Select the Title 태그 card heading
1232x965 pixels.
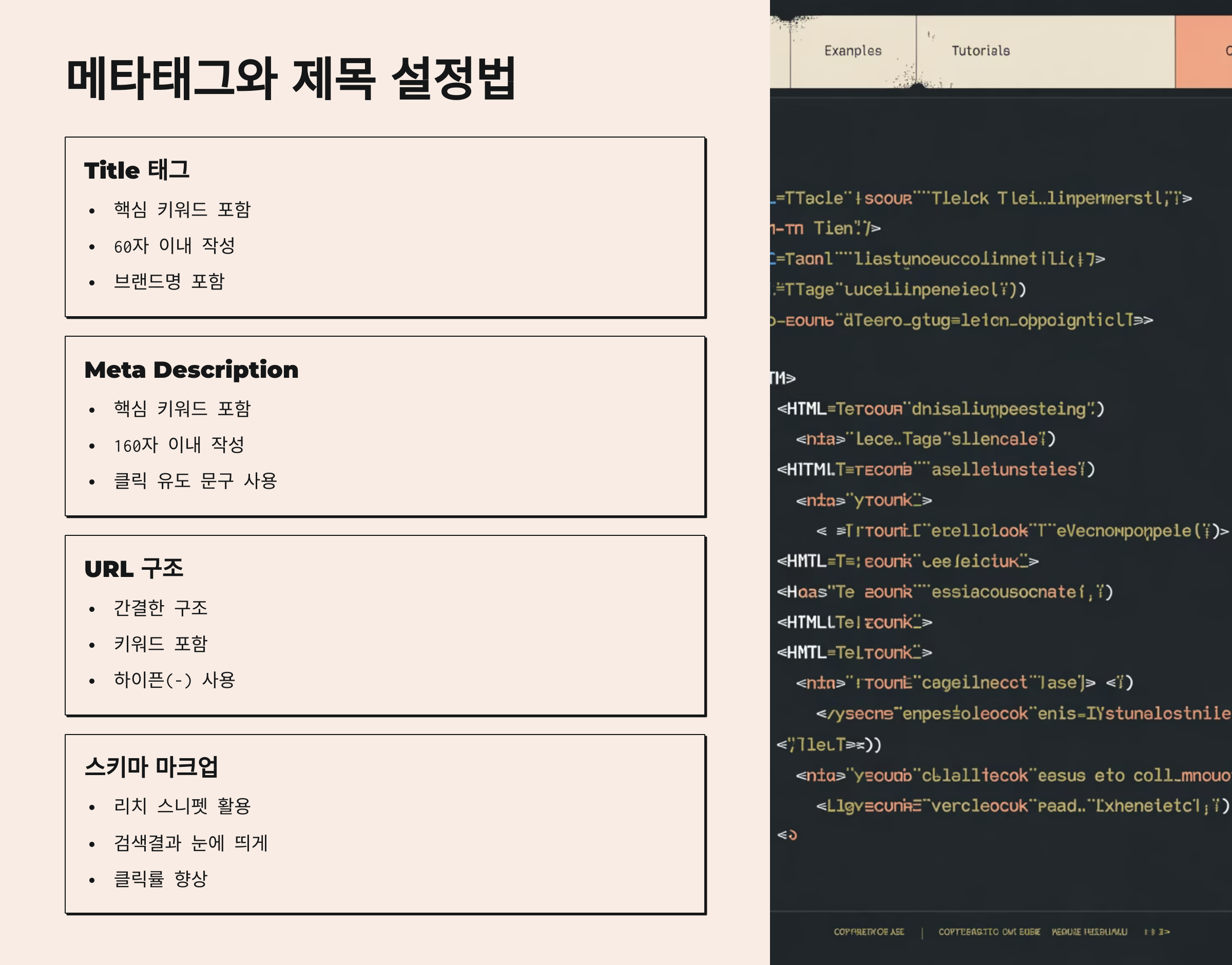137,170
